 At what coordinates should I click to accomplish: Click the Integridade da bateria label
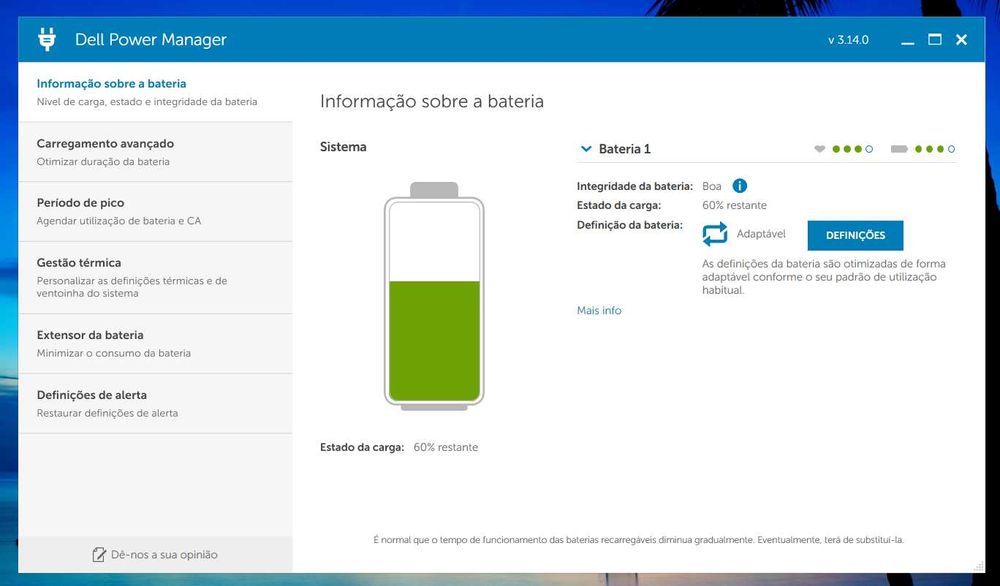pos(635,186)
